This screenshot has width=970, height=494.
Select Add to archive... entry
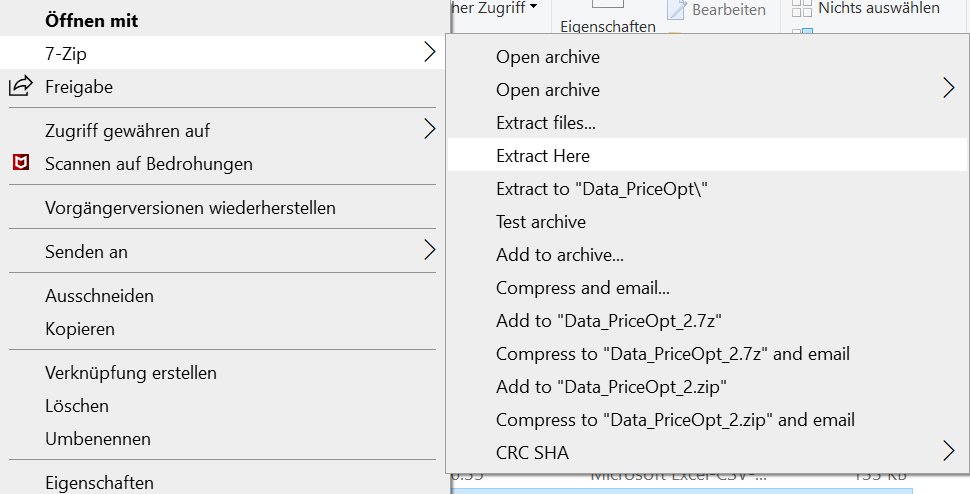(560, 255)
